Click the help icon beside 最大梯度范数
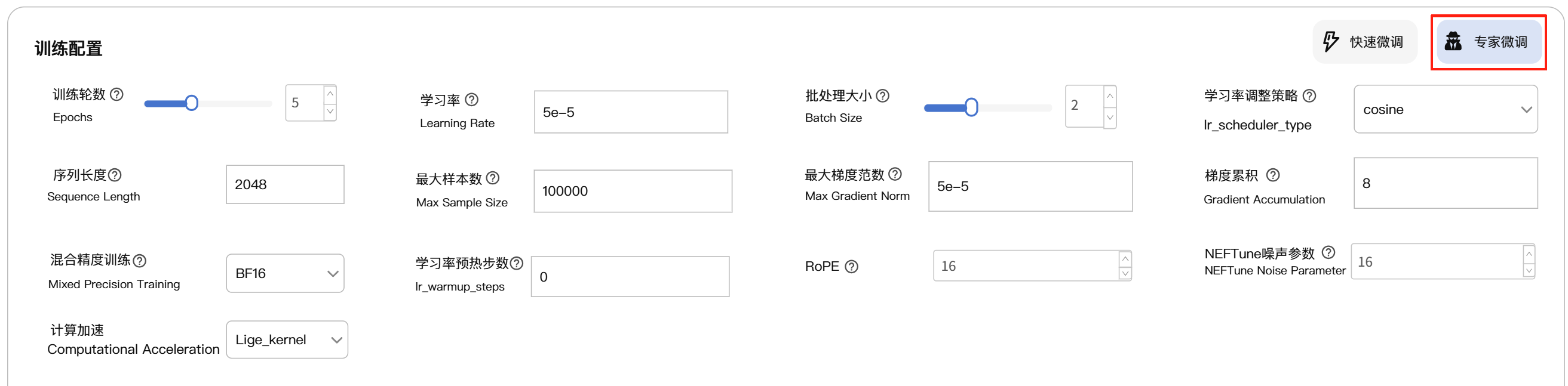The height and width of the screenshot is (386, 1568). (895, 174)
